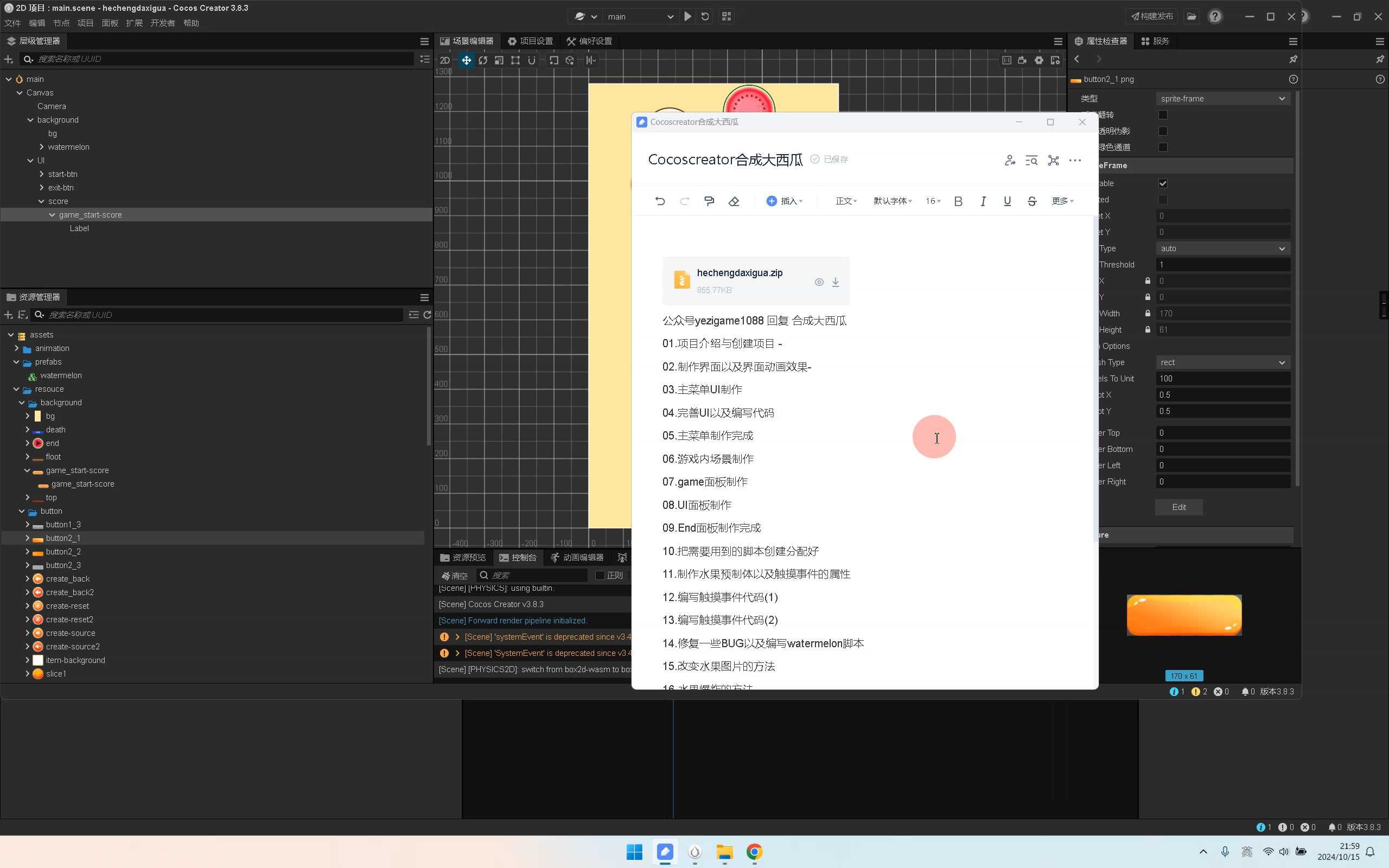The width and height of the screenshot is (1389, 868).
Task: Switch to the 服务 tab
Action: click(x=1155, y=41)
